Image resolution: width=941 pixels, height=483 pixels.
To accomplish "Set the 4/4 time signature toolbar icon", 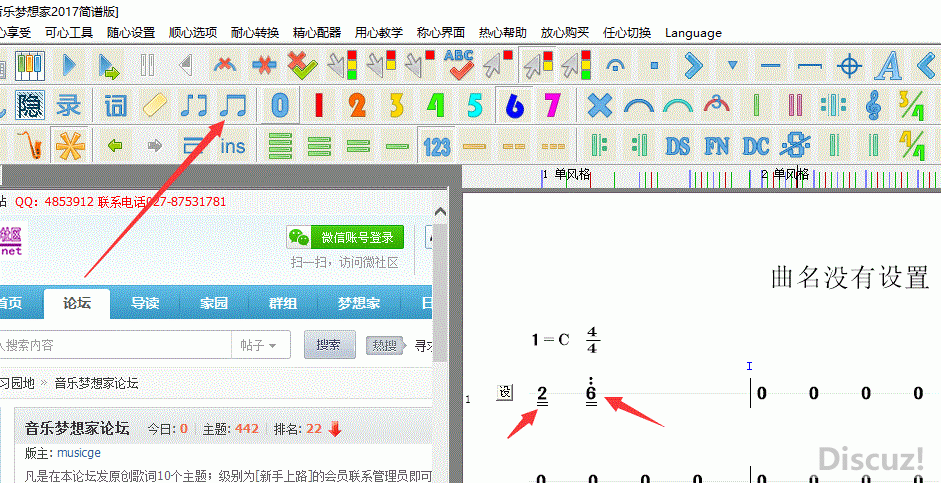I will [912, 146].
